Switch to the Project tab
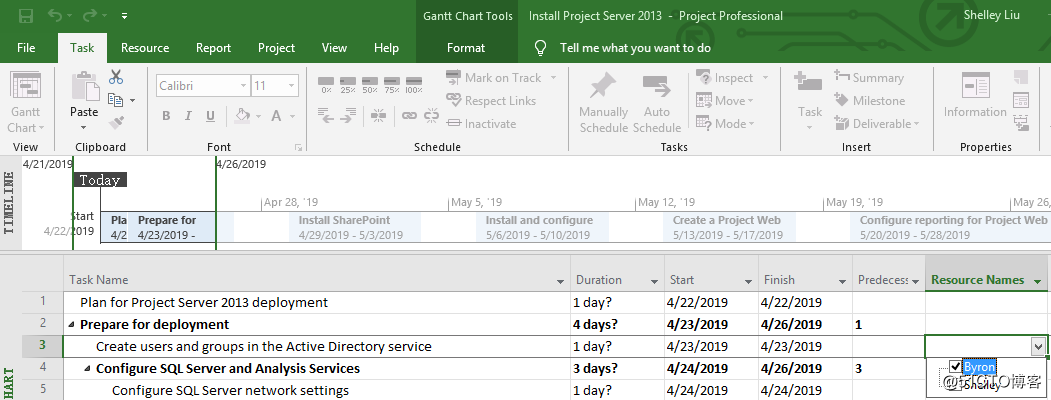 pyautogui.click(x=276, y=48)
